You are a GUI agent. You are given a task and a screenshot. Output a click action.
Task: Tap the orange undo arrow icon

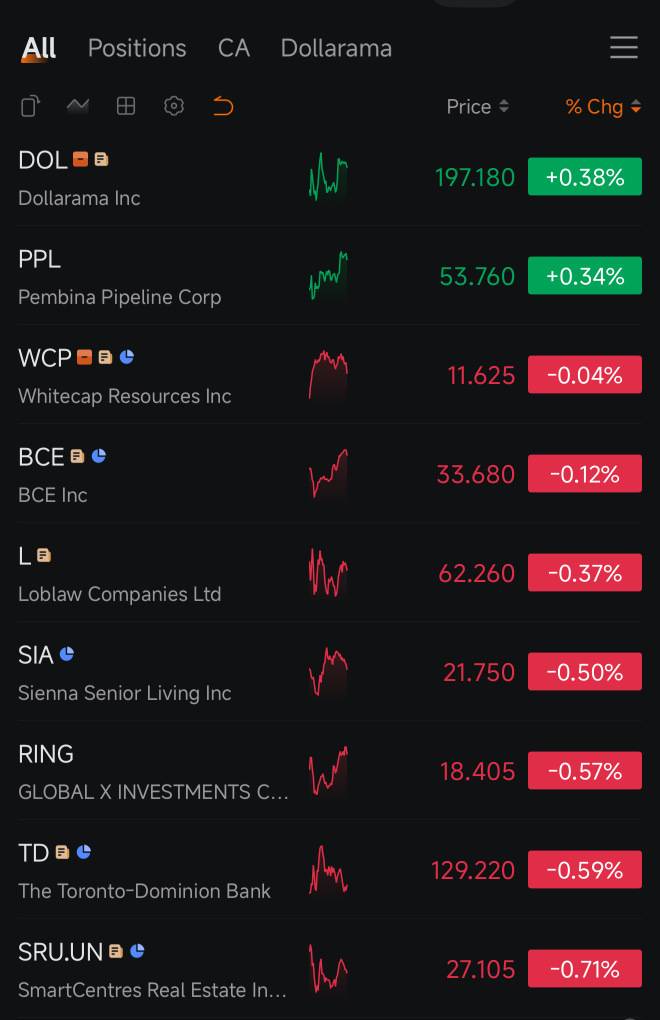pyautogui.click(x=223, y=106)
